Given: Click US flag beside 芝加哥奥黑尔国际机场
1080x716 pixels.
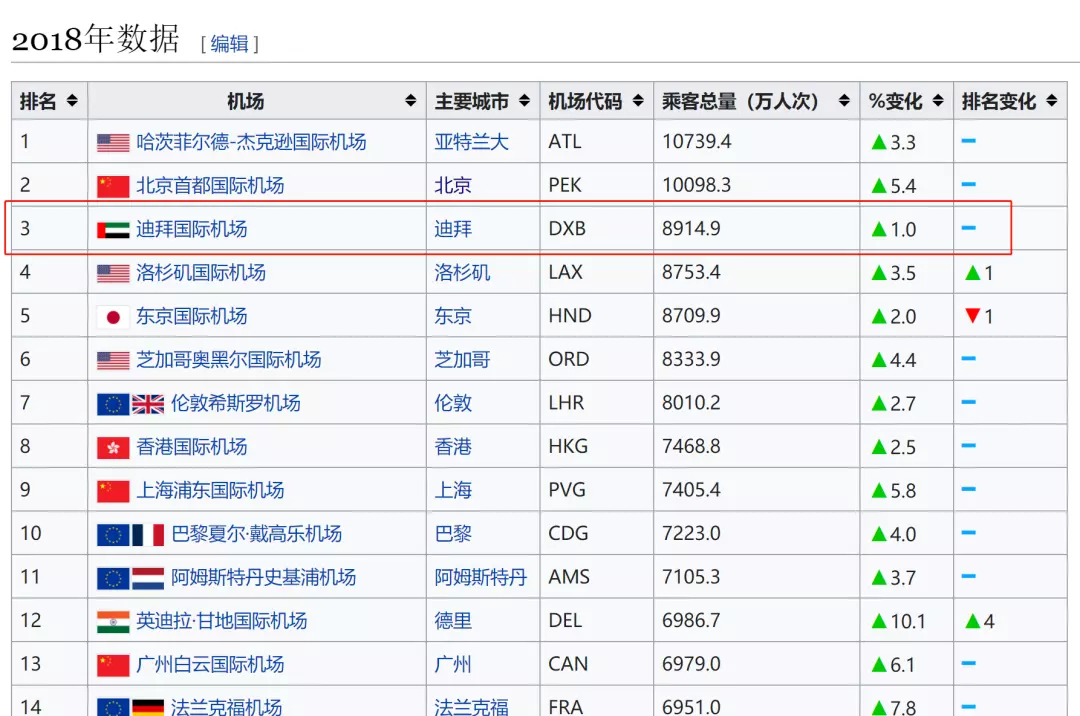Looking at the screenshot, I should pyautogui.click(x=113, y=360).
